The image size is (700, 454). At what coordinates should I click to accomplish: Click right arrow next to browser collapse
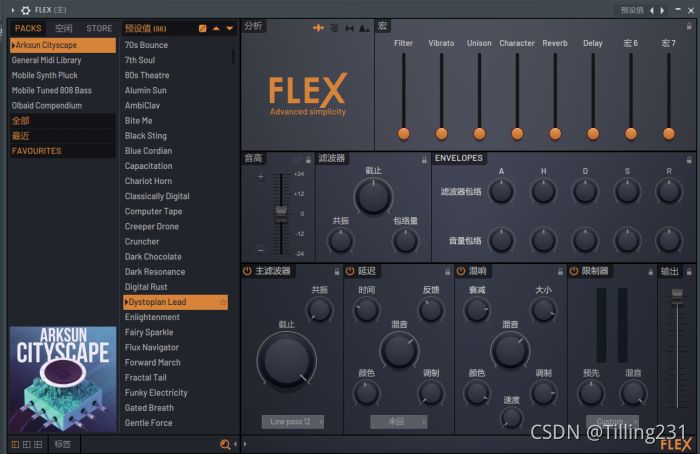tap(245, 444)
